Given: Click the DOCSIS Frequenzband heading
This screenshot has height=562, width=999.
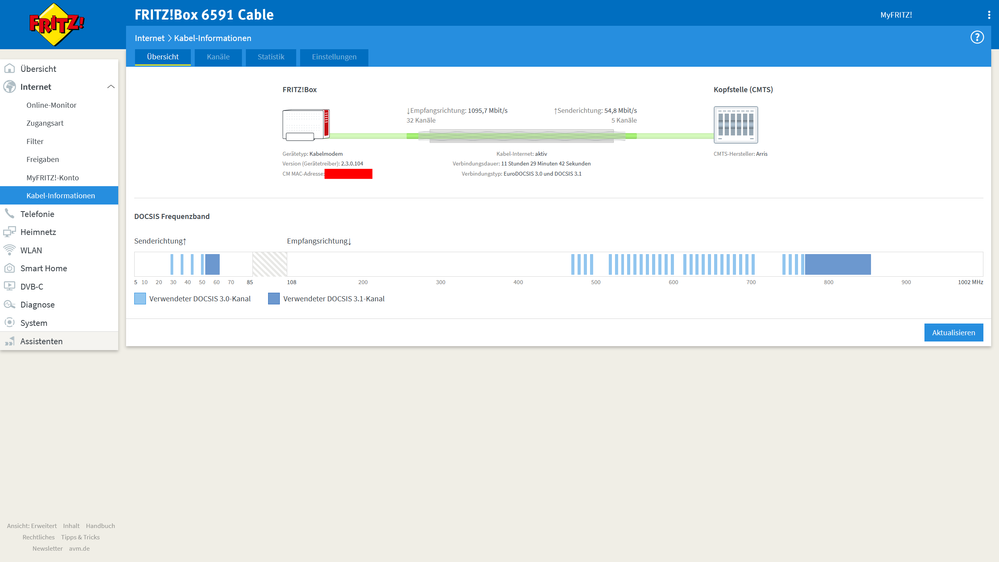Looking at the screenshot, I should (x=172, y=217).
